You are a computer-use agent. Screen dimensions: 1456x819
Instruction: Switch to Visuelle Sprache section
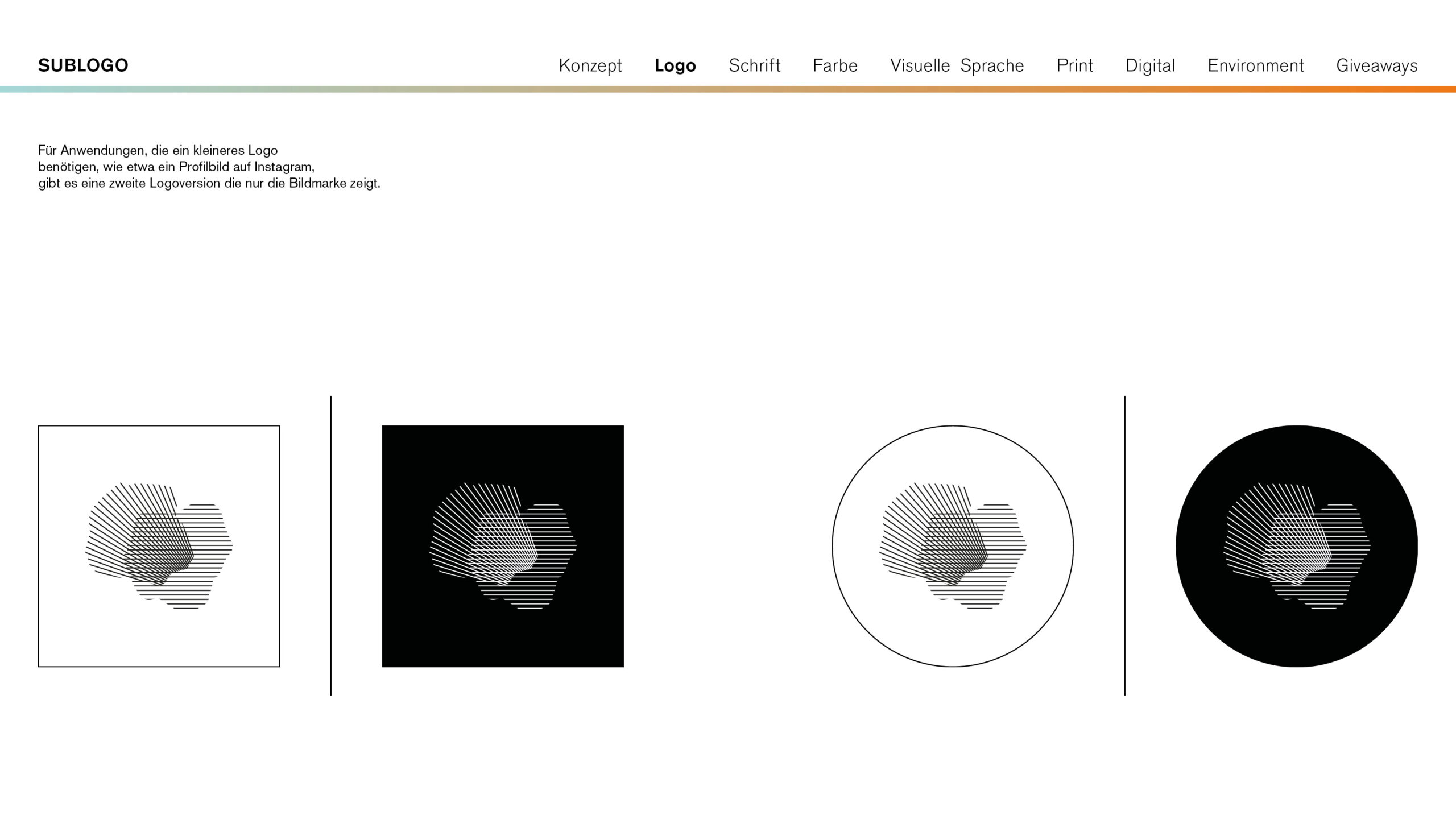957,66
